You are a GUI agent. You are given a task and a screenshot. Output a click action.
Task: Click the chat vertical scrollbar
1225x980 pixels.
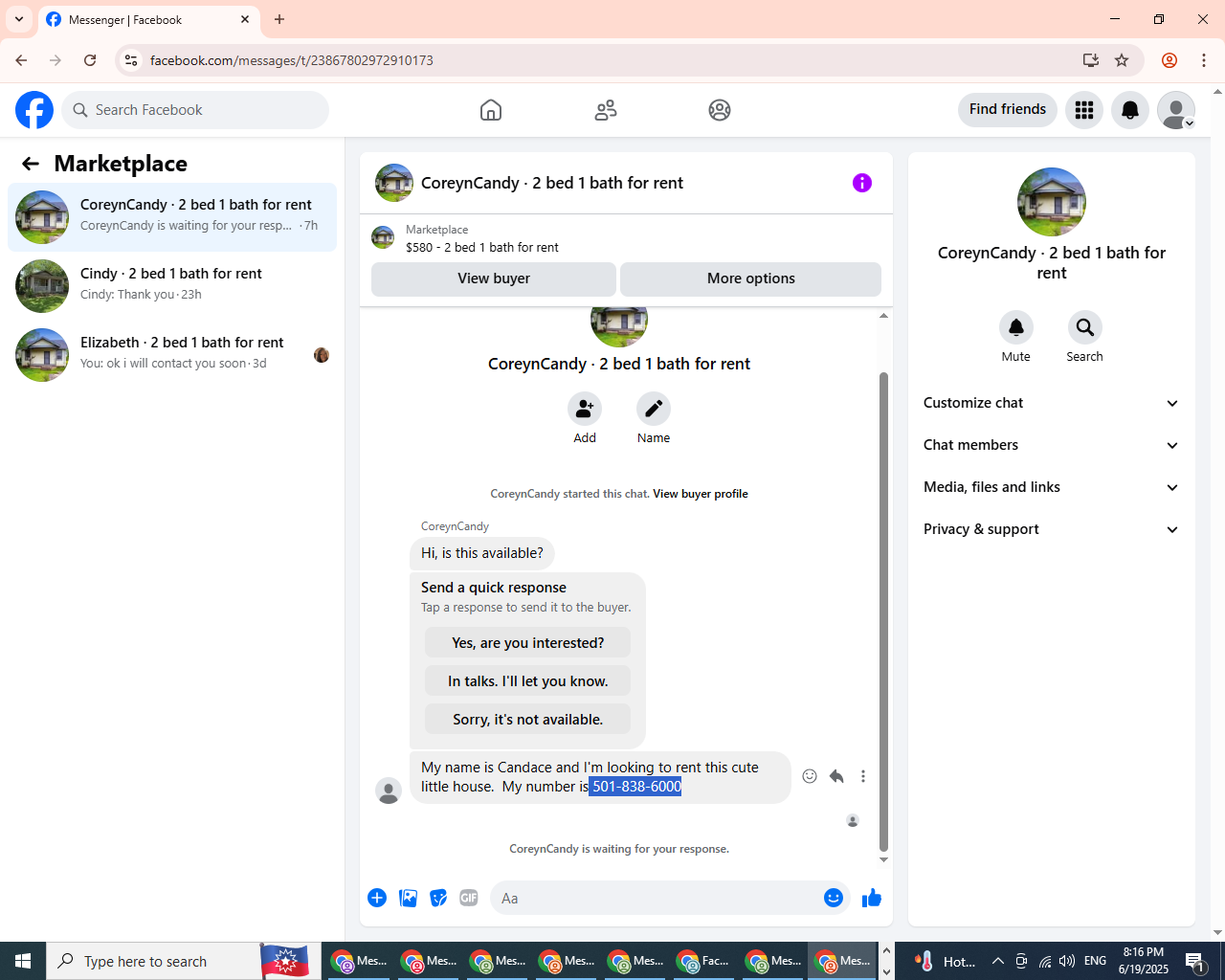coord(883,612)
